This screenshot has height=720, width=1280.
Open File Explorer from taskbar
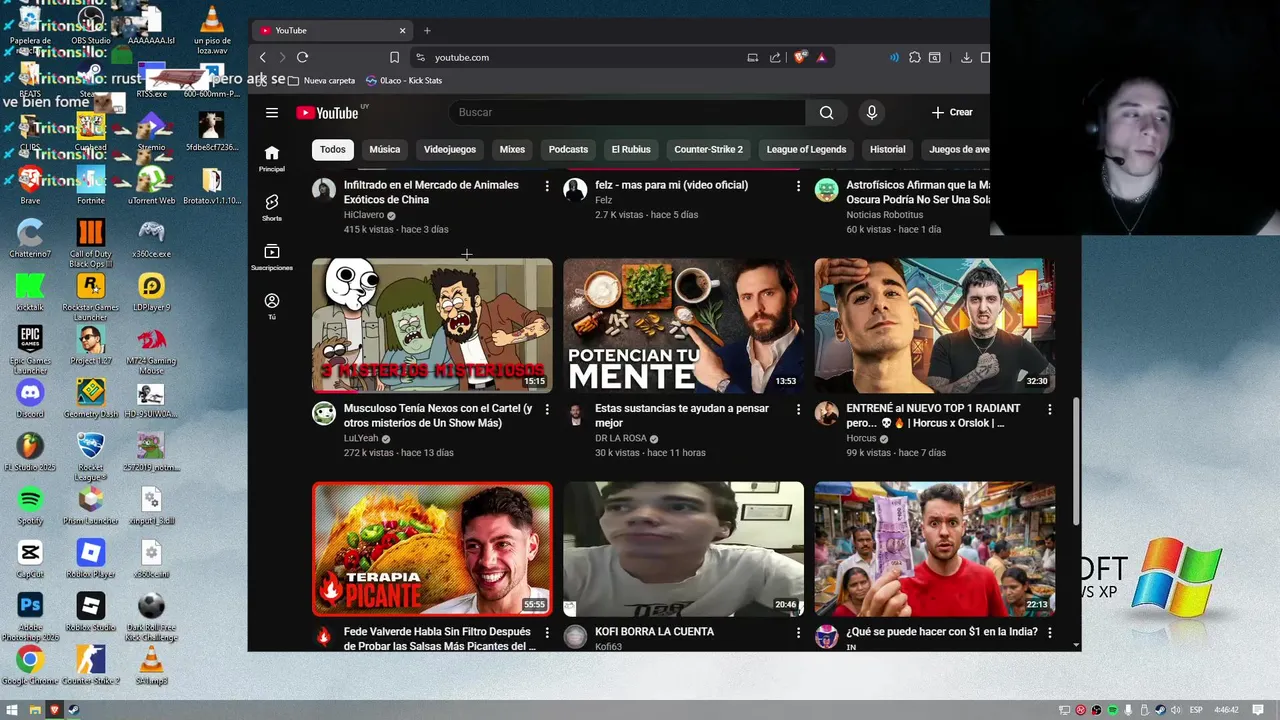pyautogui.click(x=34, y=710)
